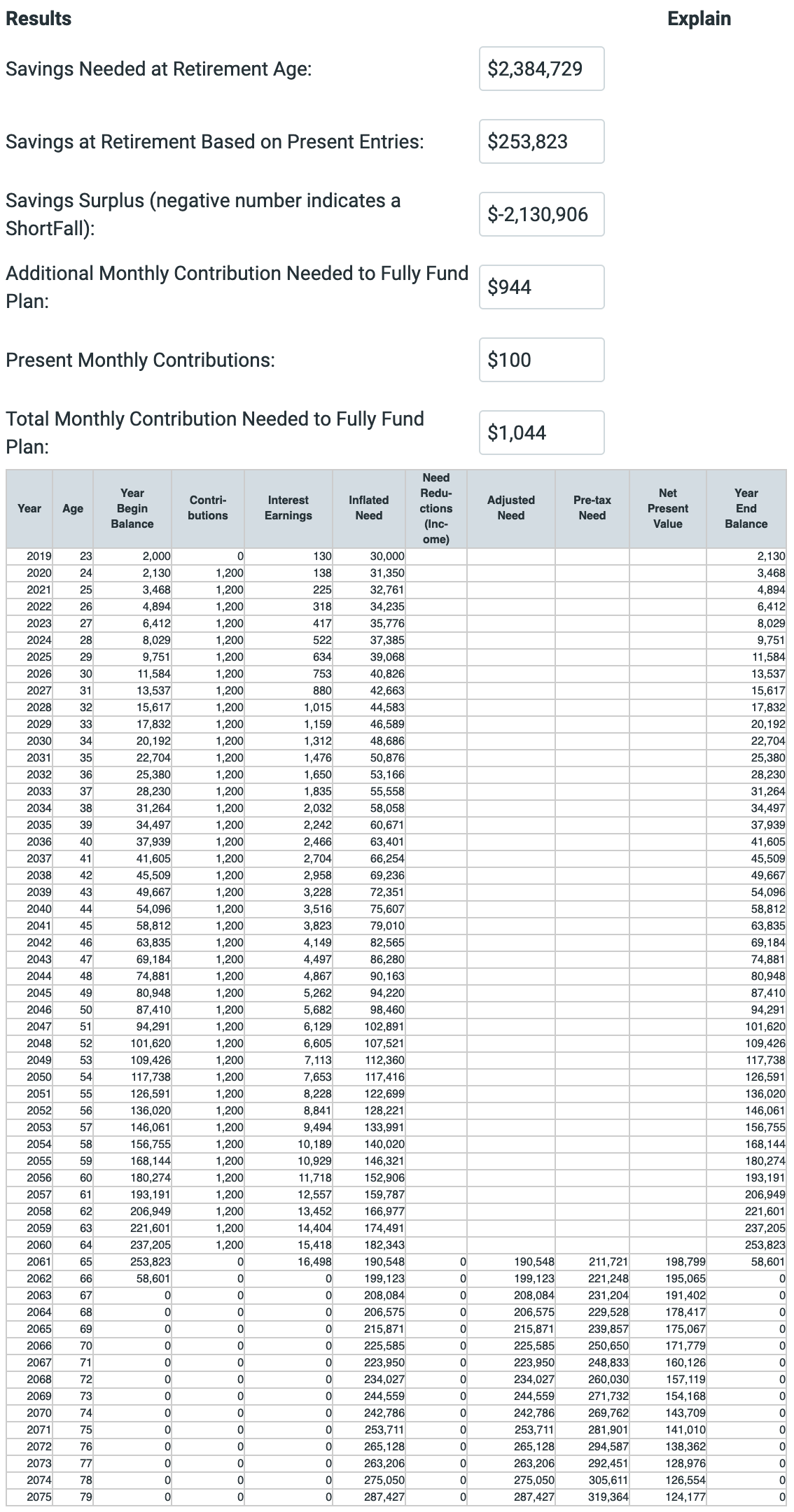Select the $1,044 total monthly contribution field
Viewport: 794px width, 1512px height.
coord(541,433)
